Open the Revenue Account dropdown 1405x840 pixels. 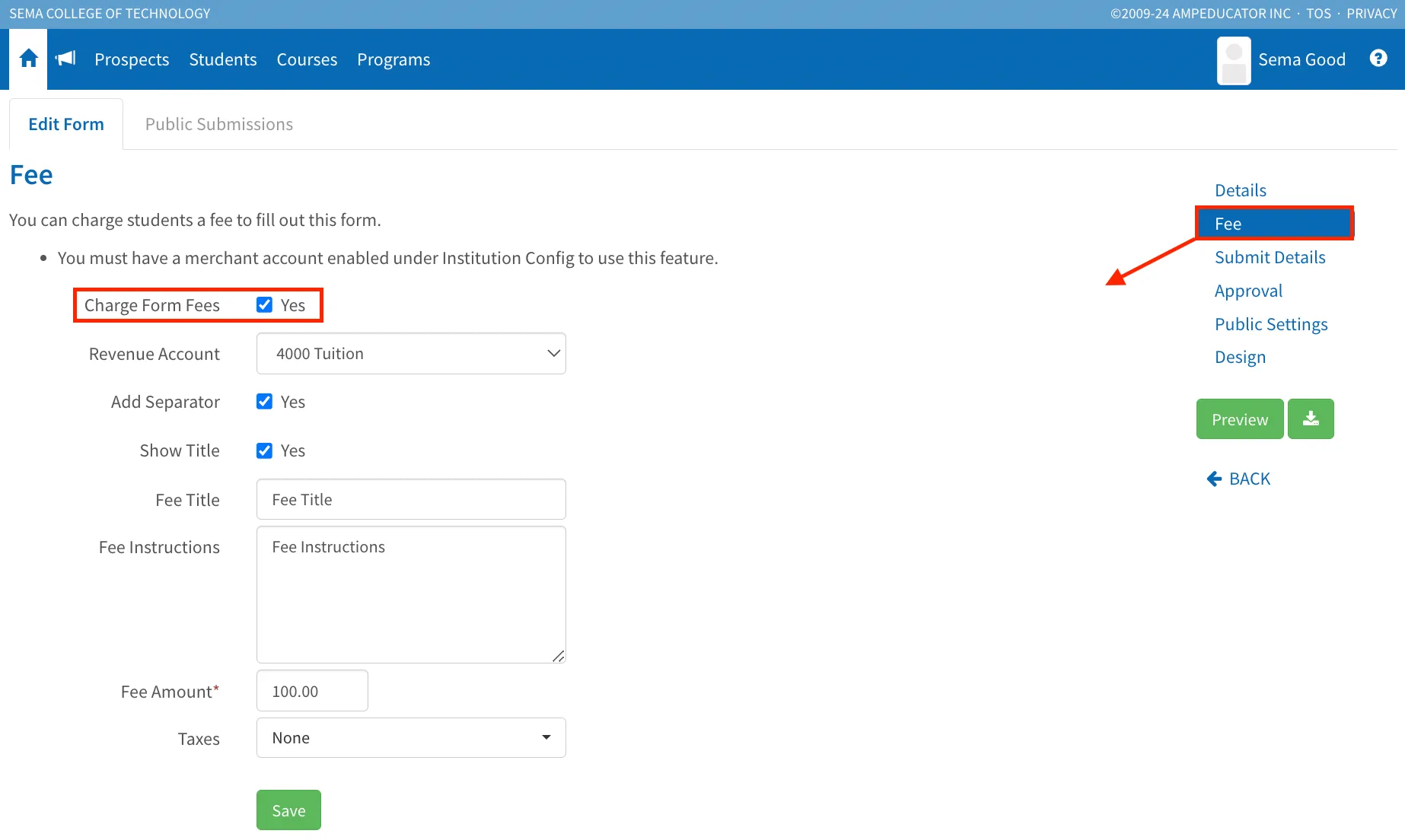(x=411, y=354)
